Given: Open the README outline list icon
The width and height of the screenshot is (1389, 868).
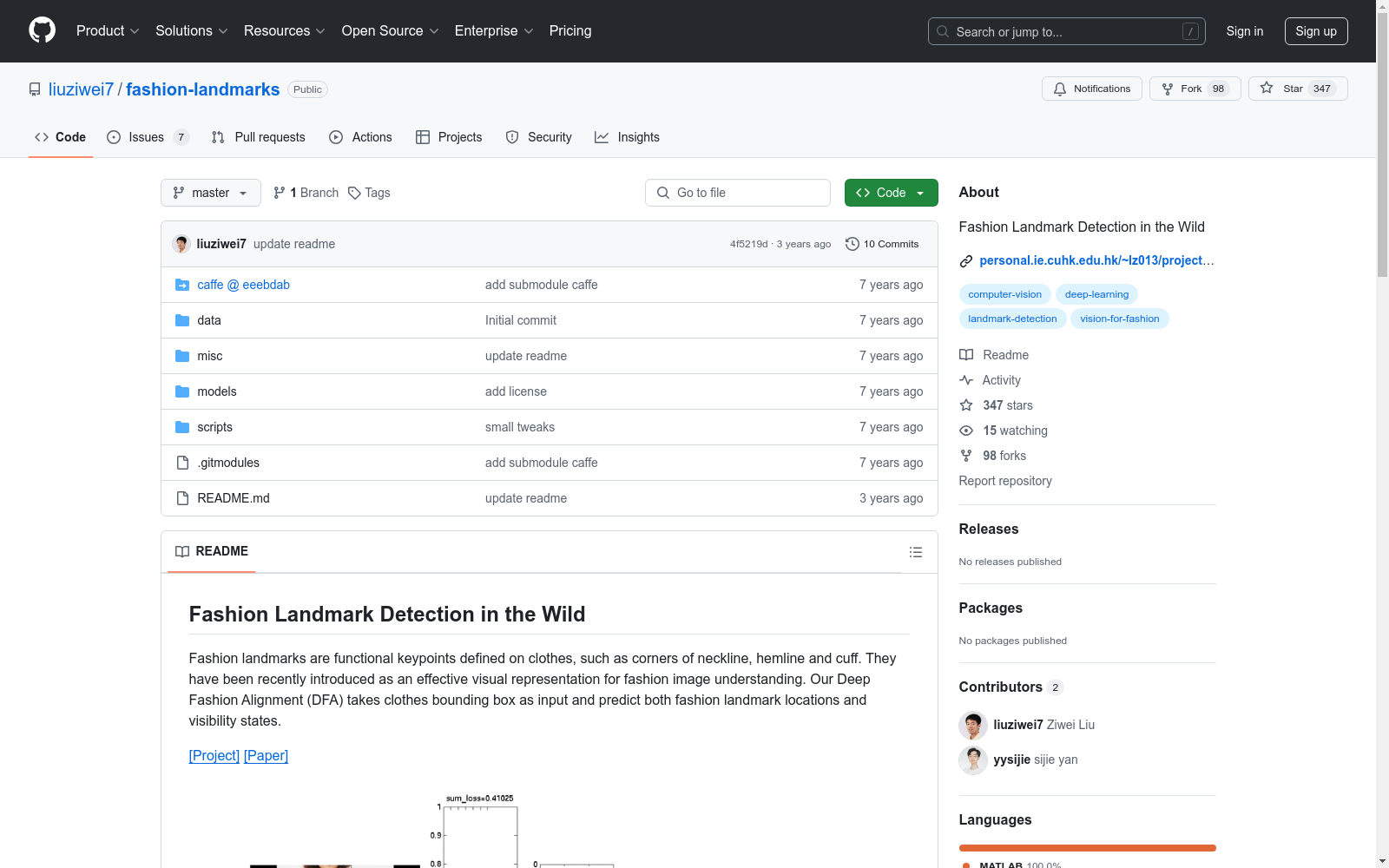Looking at the screenshot, I should pyautogui.click(x=916, y=552).
